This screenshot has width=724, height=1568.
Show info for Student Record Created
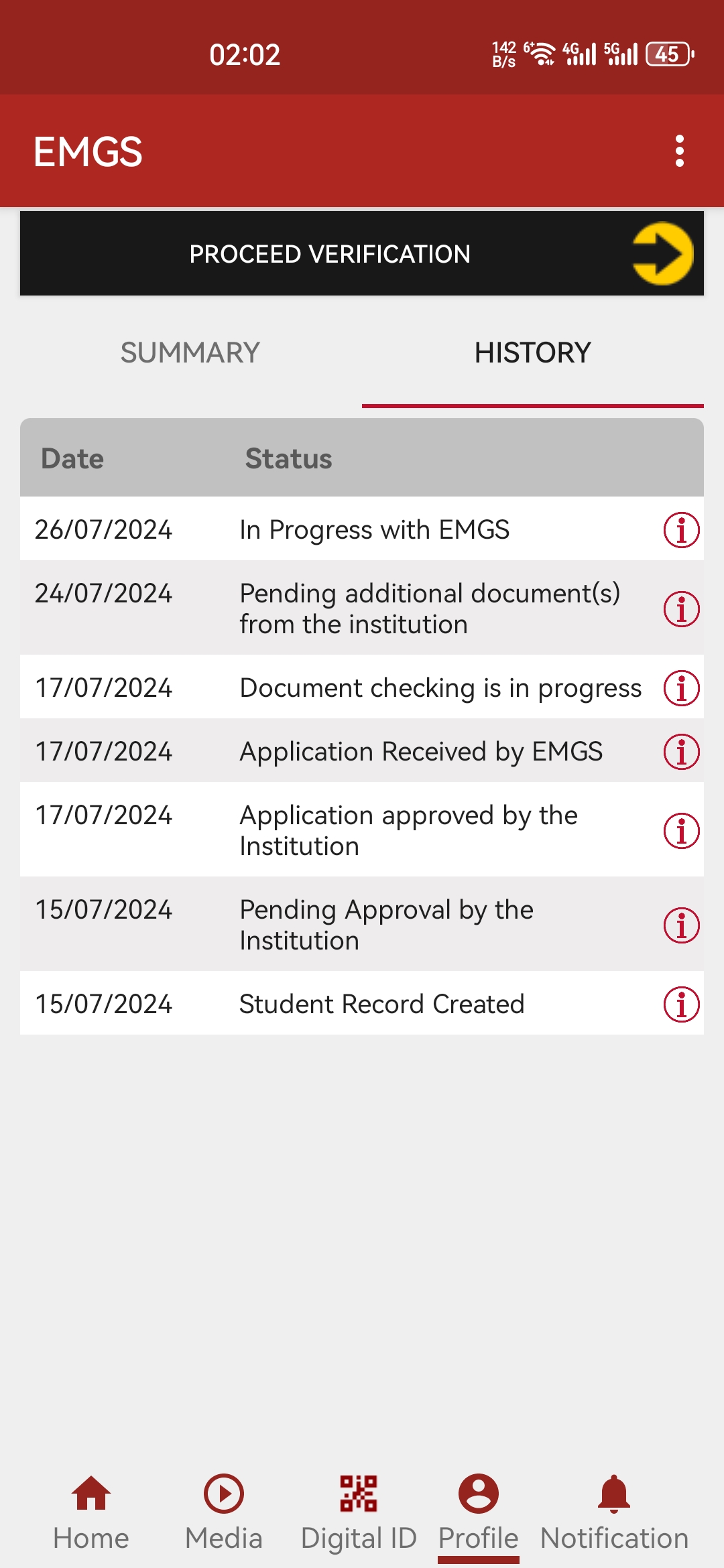(x=681, y=1004)
